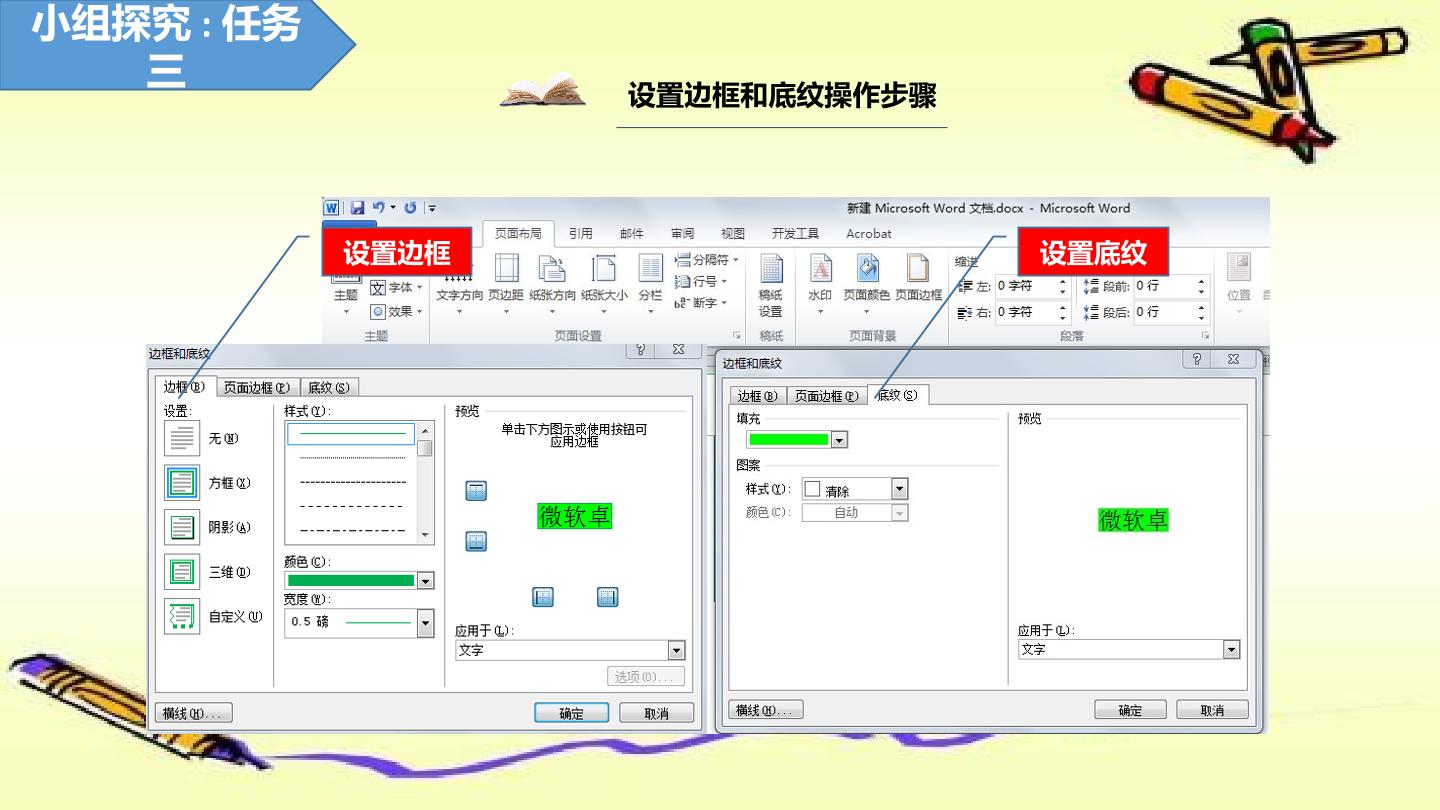Screen dimensions: 1440x810
Task: Click the Undo arrow in quick access toolbar
Action: [379, 208]
